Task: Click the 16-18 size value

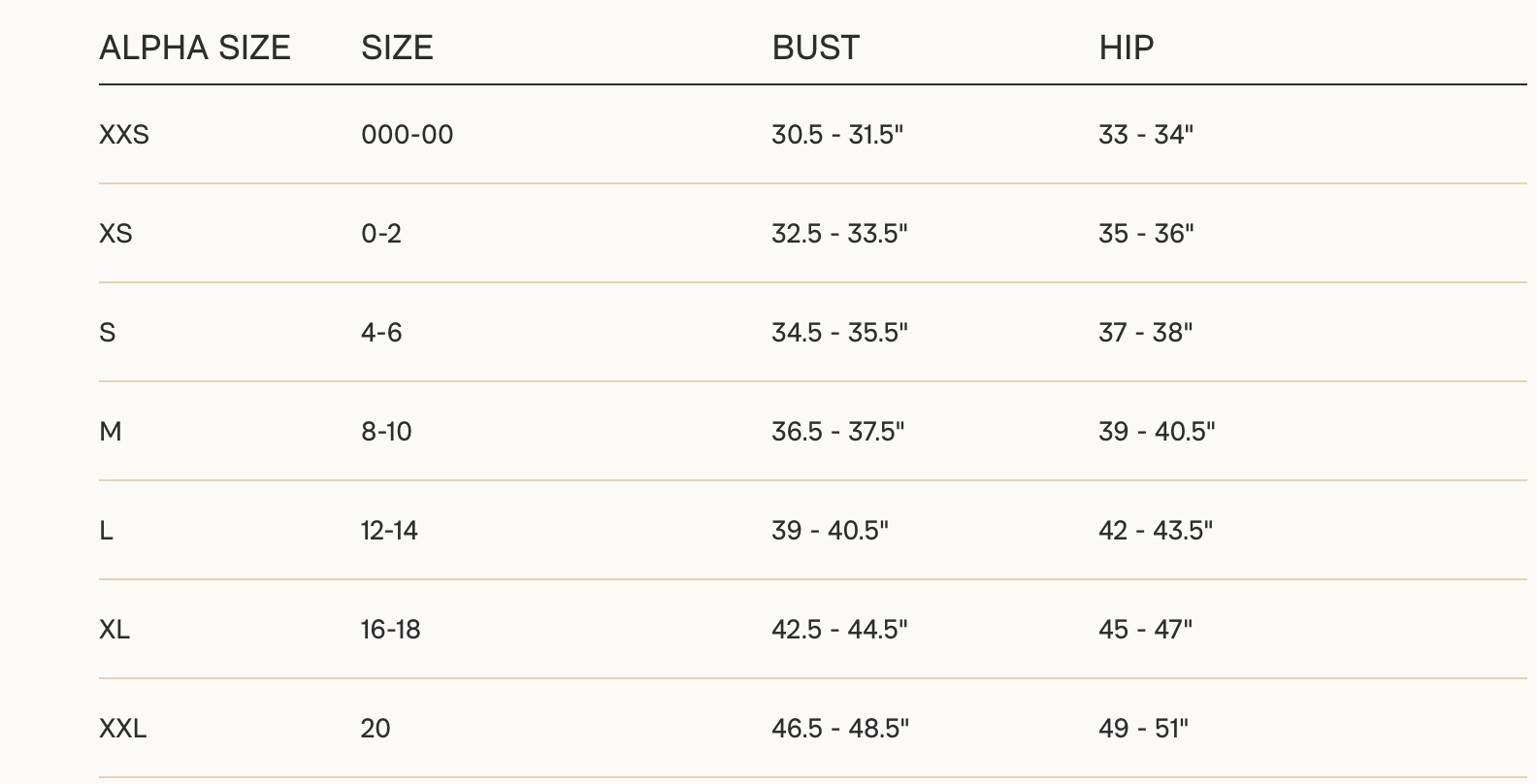Action: (x=391, y=629)
